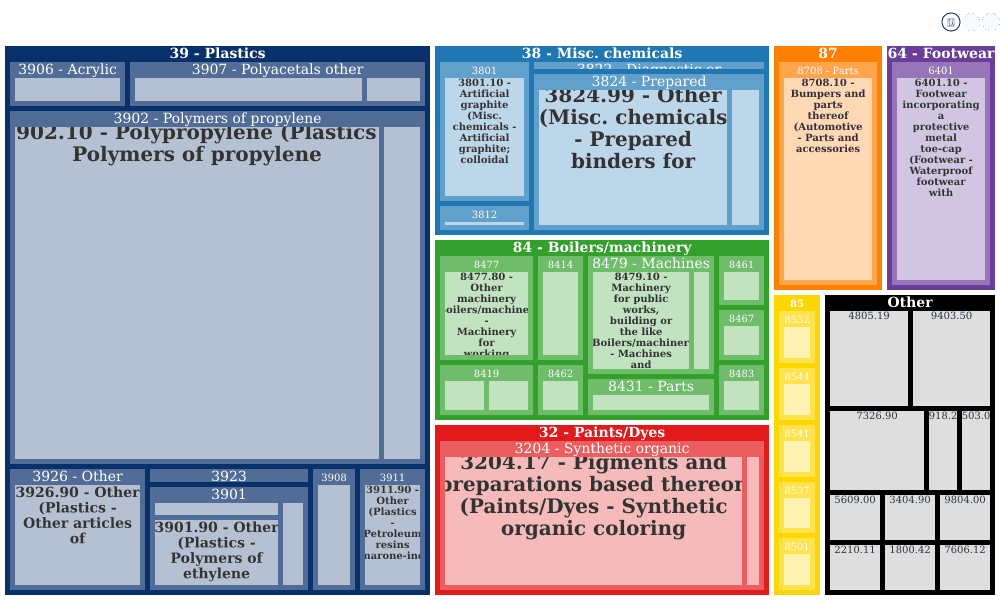The image size is (1000, 600).
Task: Open the 32 - Paints/Dyes category header
Action: (x=601, y=432)
